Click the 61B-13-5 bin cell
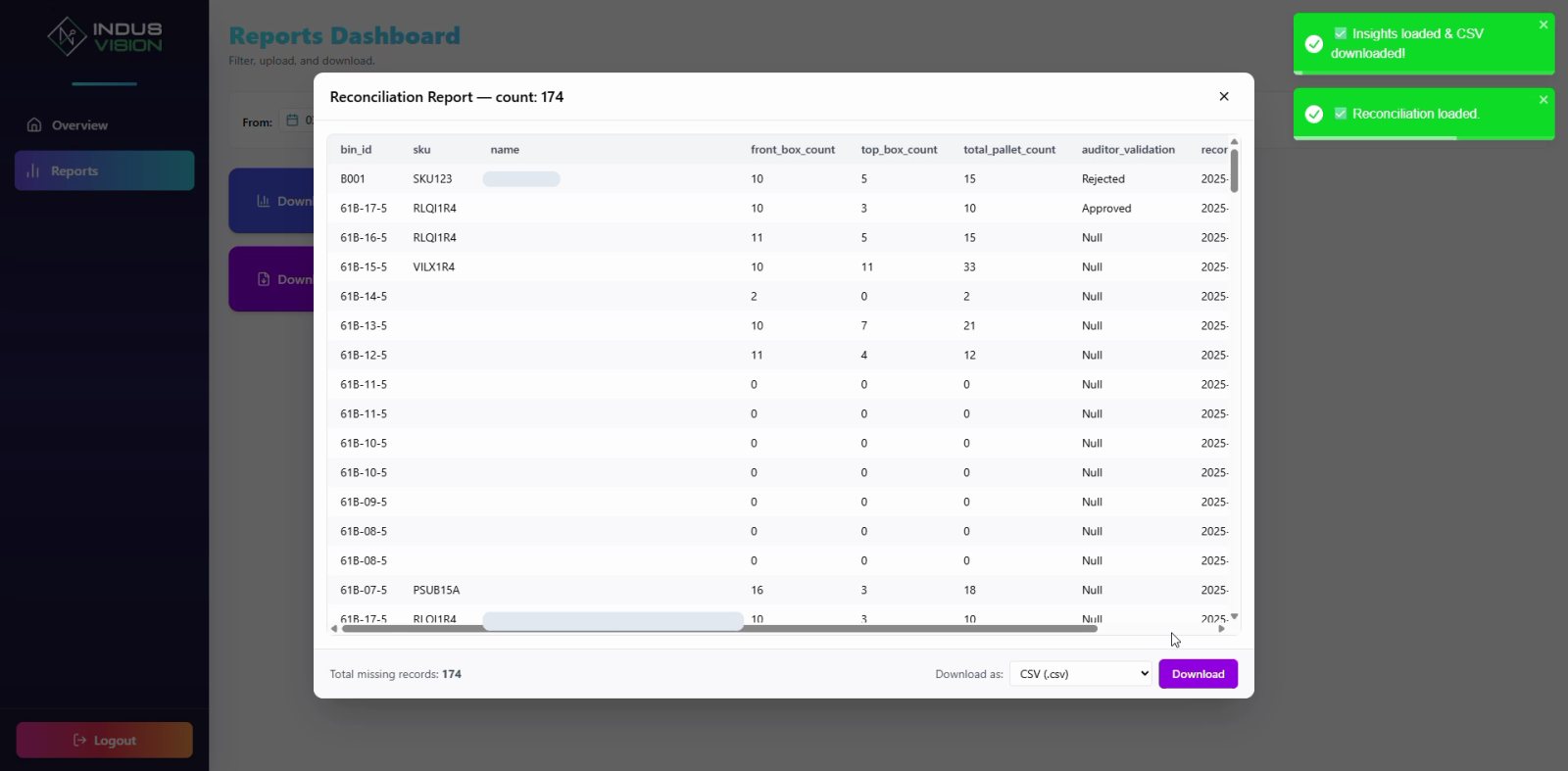Viewport: 1568px width, 771px height. 364,326
